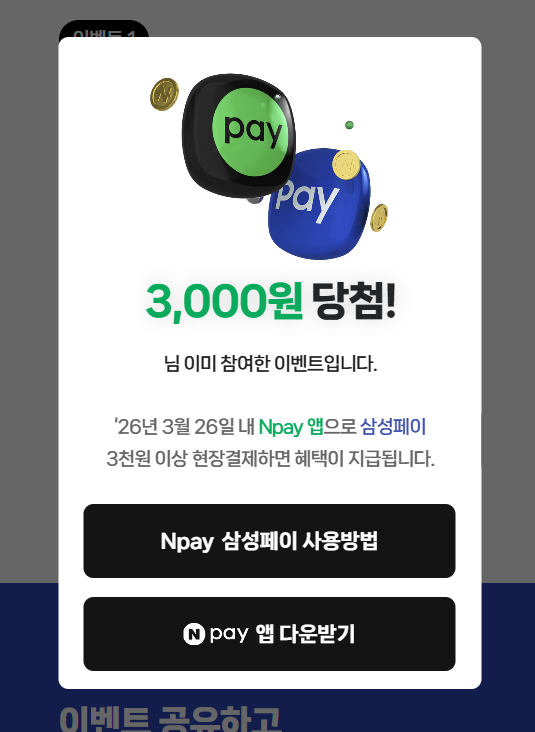535x732 pixels.
Task: Tap the Npay 앱 다운받기 button
Action: pos(269,634)
